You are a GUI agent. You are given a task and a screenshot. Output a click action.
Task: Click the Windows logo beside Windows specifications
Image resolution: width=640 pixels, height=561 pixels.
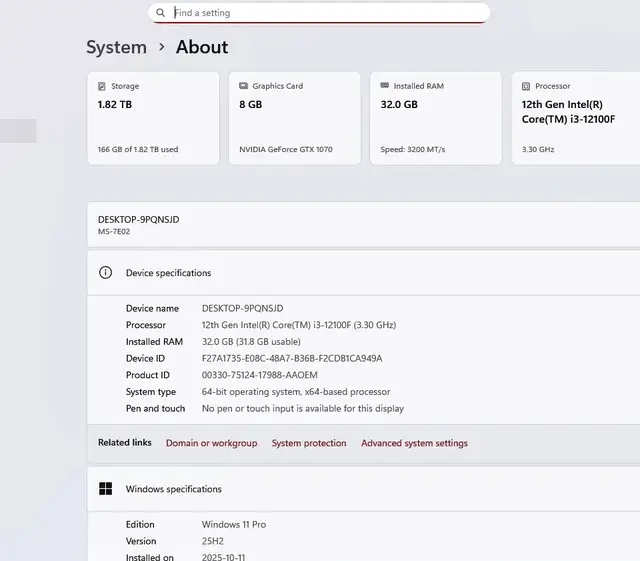(x=105, y=489)
